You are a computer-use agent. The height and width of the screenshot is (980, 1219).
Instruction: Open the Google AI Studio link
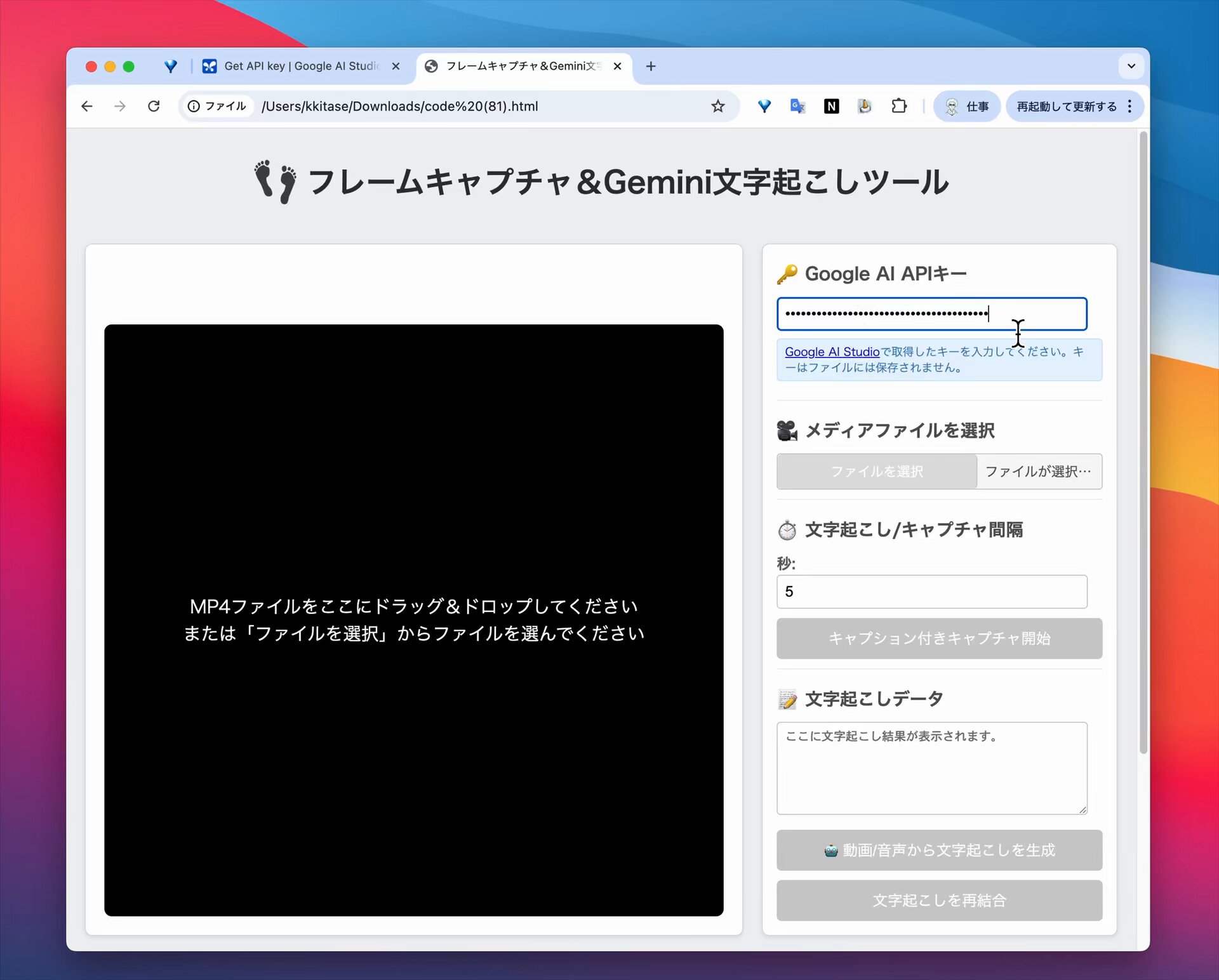832,352
